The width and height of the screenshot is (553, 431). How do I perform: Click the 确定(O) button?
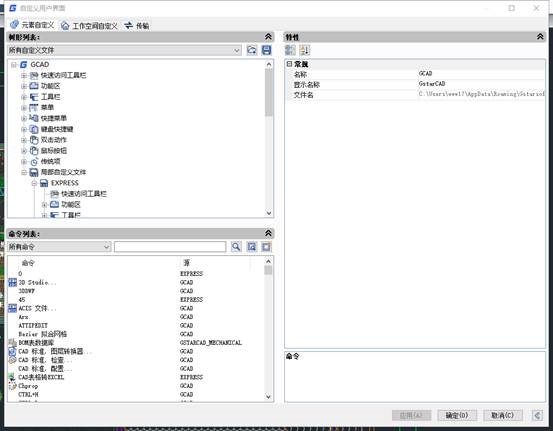coord(457,415)
